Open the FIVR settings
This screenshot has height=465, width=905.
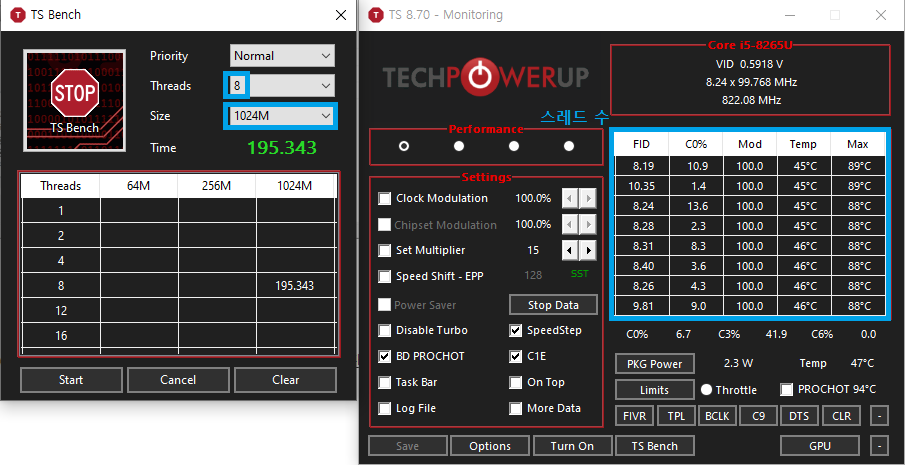click(634, 415)
